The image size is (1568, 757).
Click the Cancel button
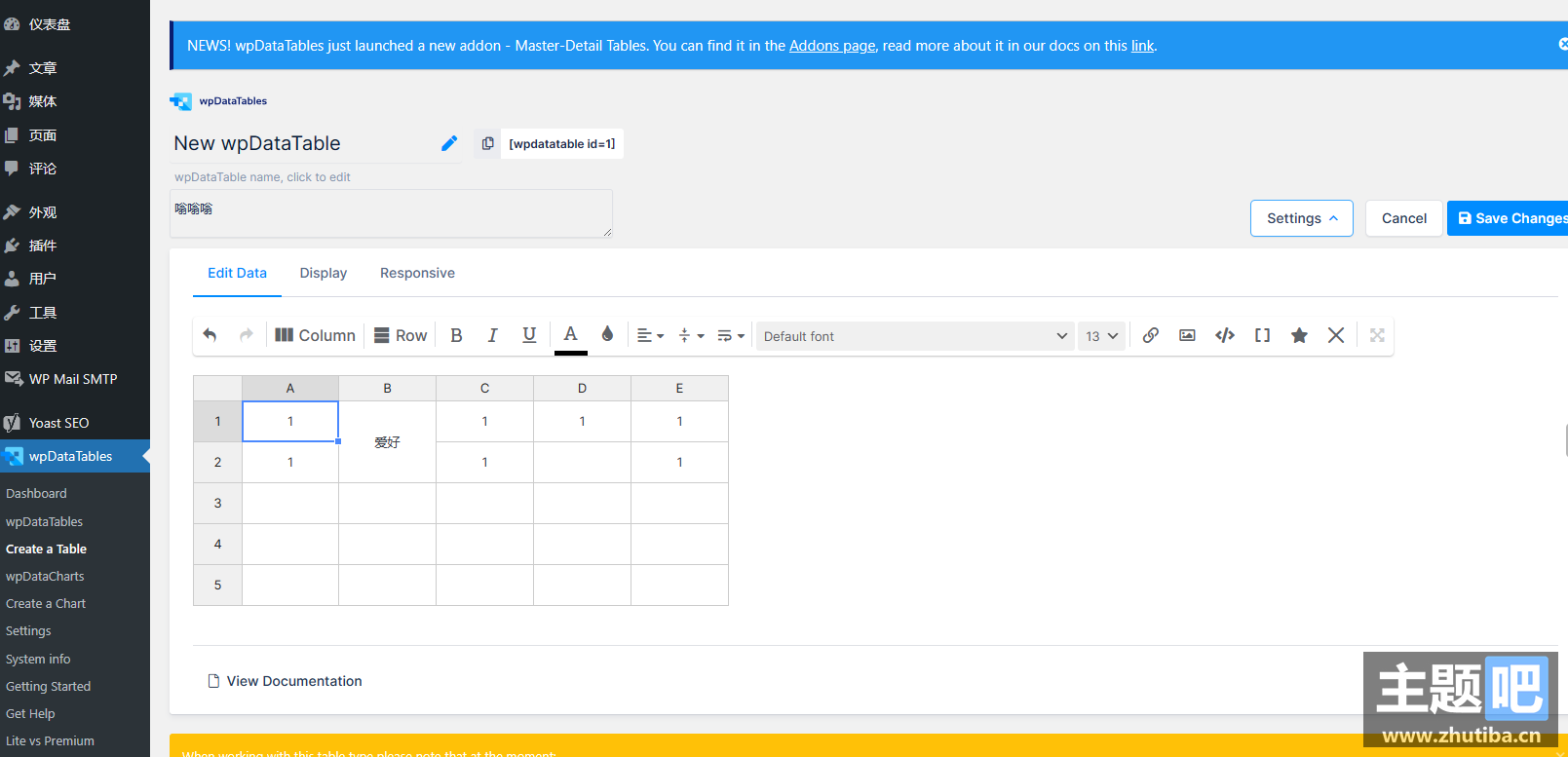pyautogui.click(x=1404, y=218)
